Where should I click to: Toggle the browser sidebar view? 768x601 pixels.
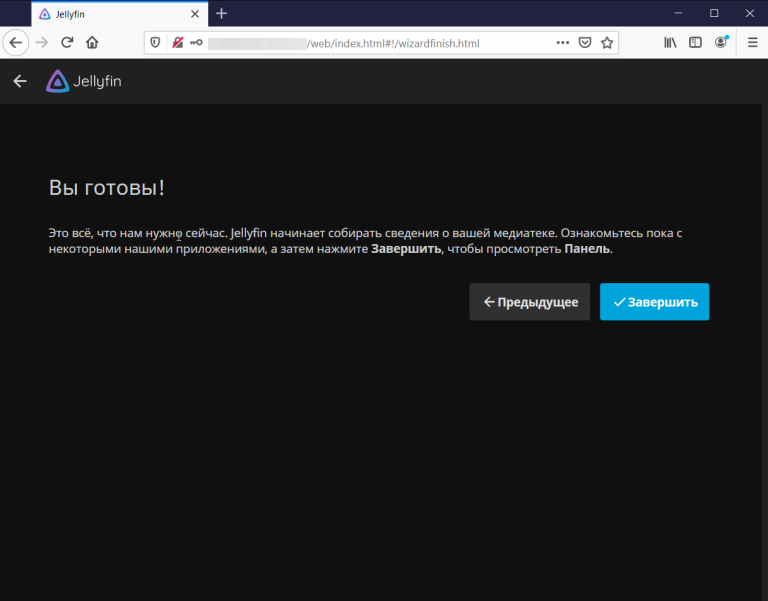(695, 43)
